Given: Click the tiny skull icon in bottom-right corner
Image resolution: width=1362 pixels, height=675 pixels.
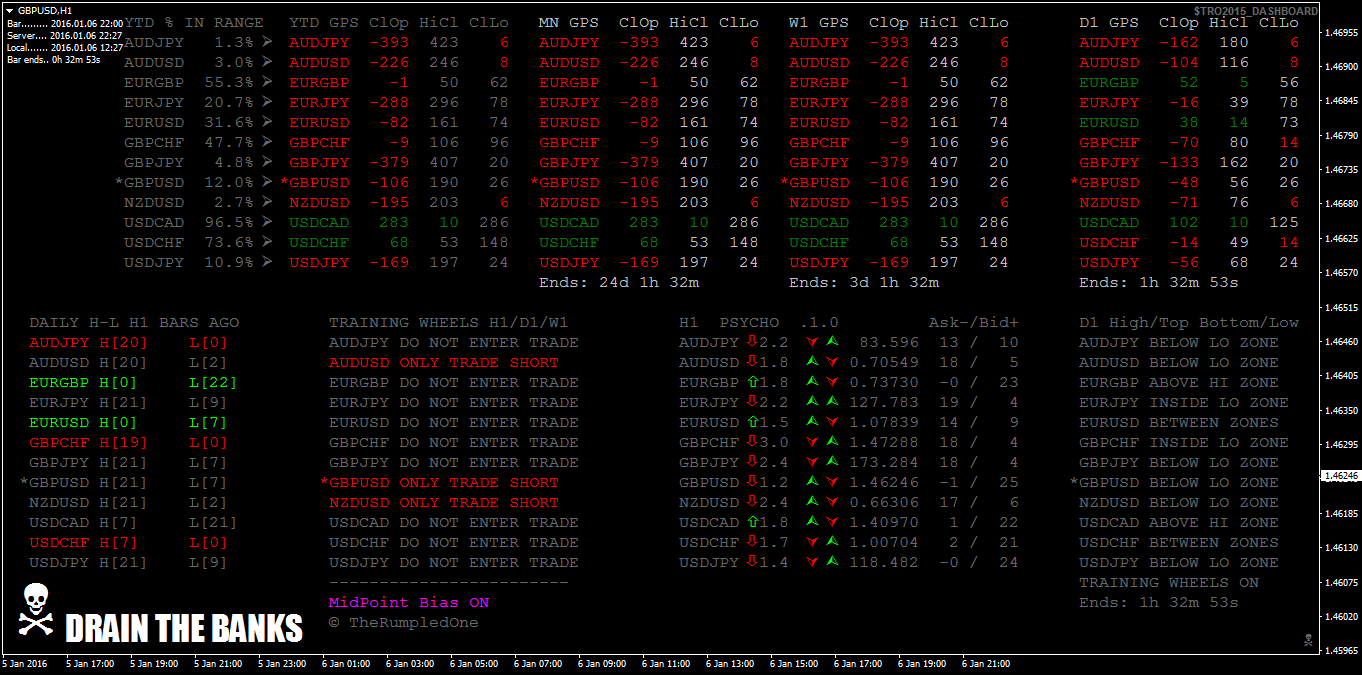Looking at the screenshot, I should [x=1307, y=639].
